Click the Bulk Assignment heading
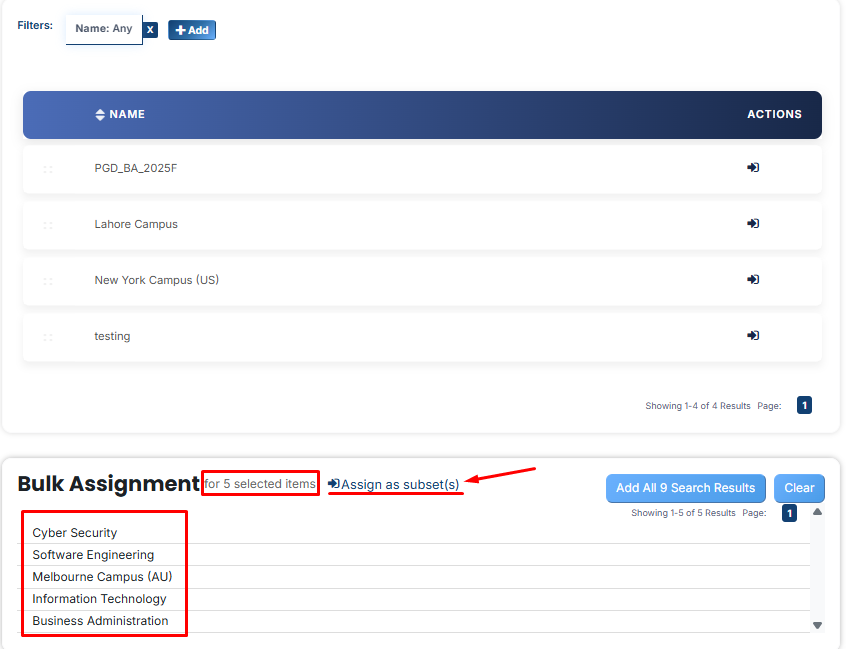The width and height of the screenshot is (846, 649). click(108, 484)
